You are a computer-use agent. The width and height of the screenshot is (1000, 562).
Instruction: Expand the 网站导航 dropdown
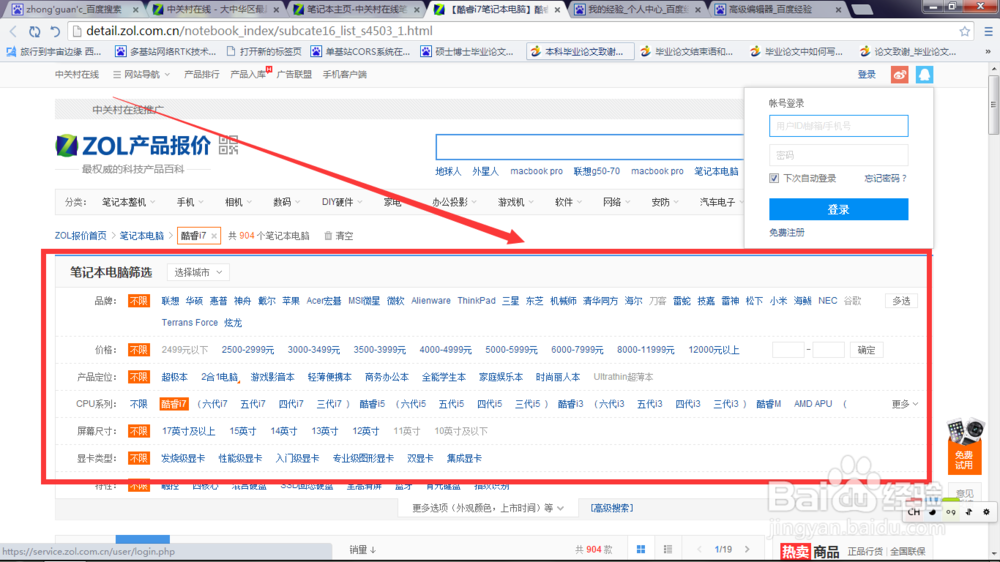tap(142, 75)
